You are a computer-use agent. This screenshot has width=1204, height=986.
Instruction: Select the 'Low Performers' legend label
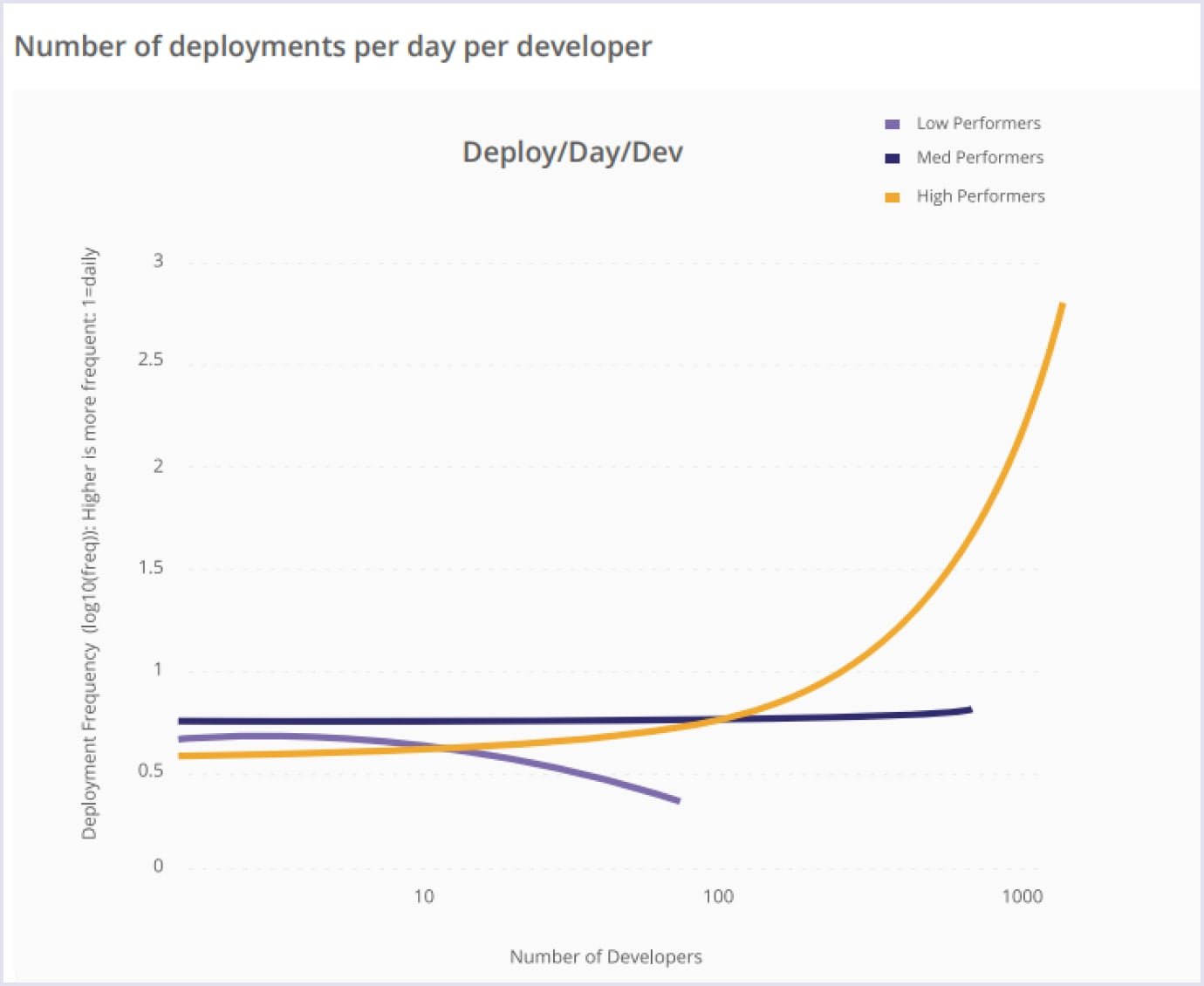point(978,123)
